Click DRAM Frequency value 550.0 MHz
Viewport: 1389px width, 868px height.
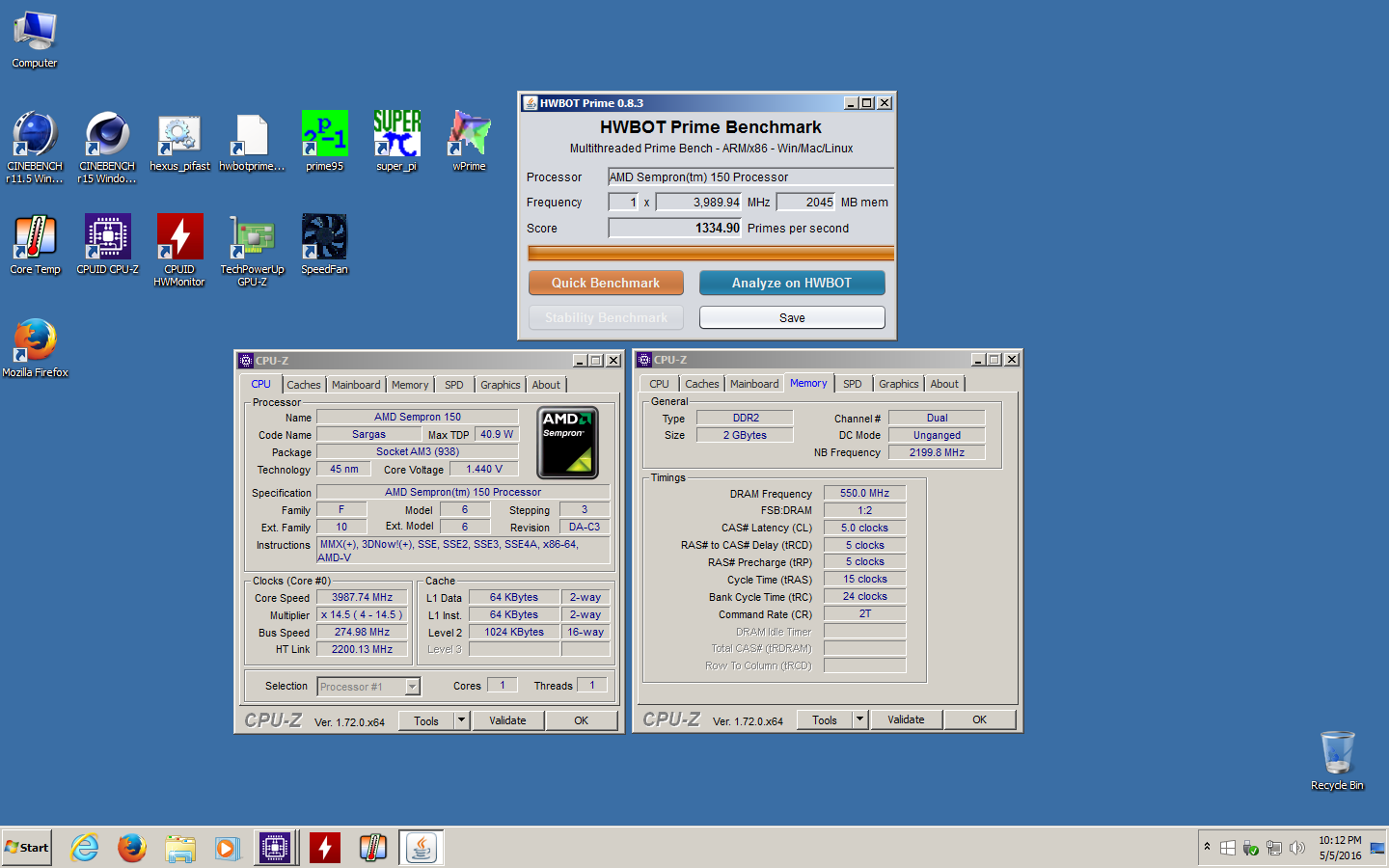pyautogui.click(x=864, y=493)
